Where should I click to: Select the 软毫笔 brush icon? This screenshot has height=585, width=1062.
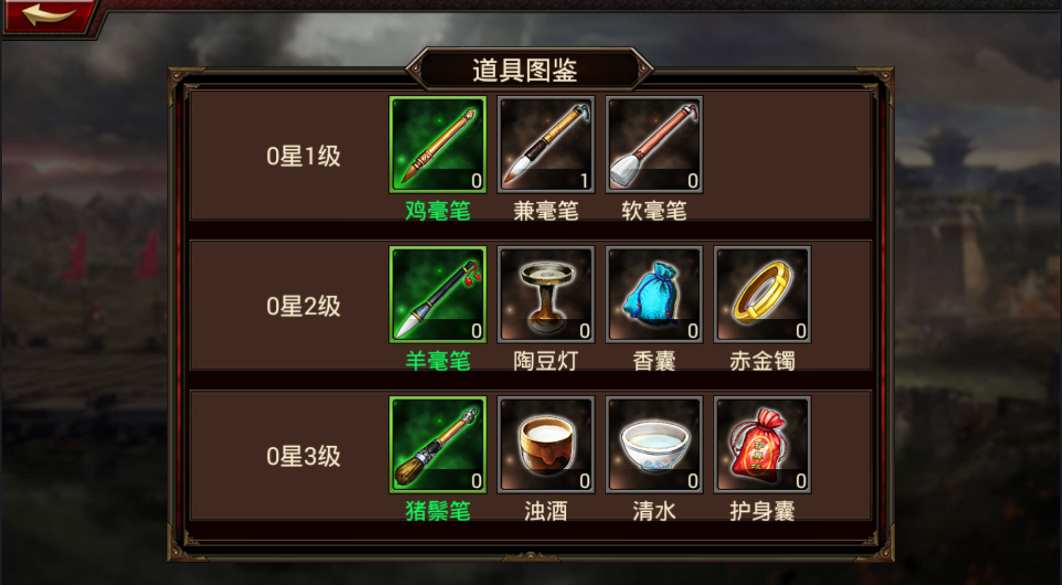click(x=654, y=144)
